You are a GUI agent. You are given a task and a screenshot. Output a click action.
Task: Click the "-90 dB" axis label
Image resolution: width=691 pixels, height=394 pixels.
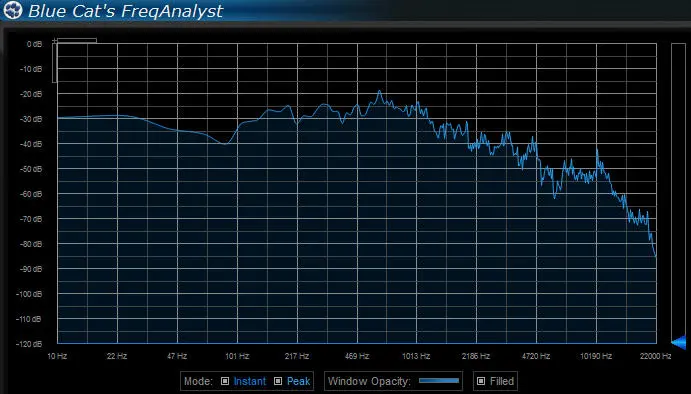(31, 269)
